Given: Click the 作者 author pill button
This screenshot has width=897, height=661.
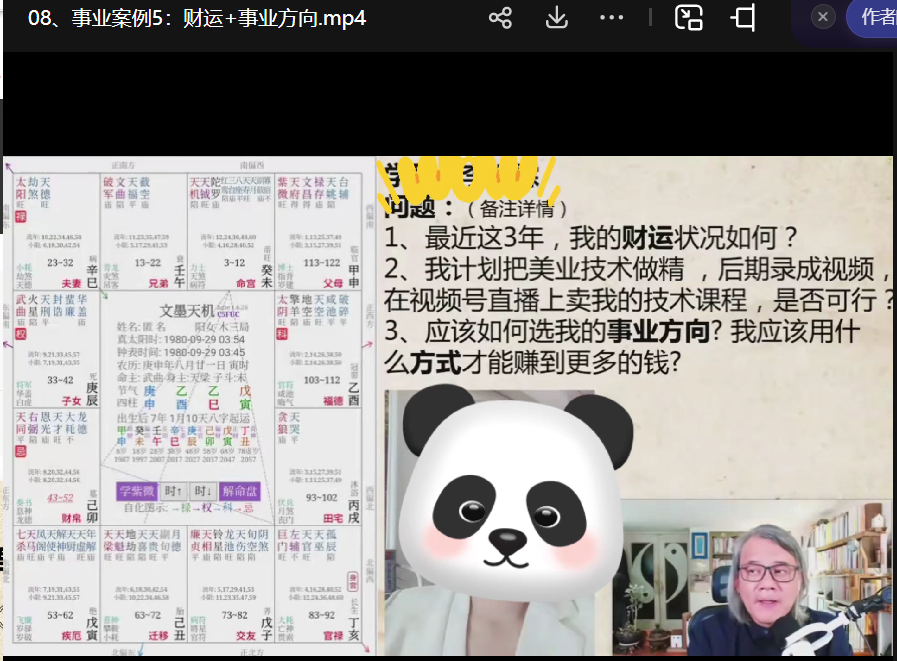Looking at the screenshot, I should [x=875, y=17].
